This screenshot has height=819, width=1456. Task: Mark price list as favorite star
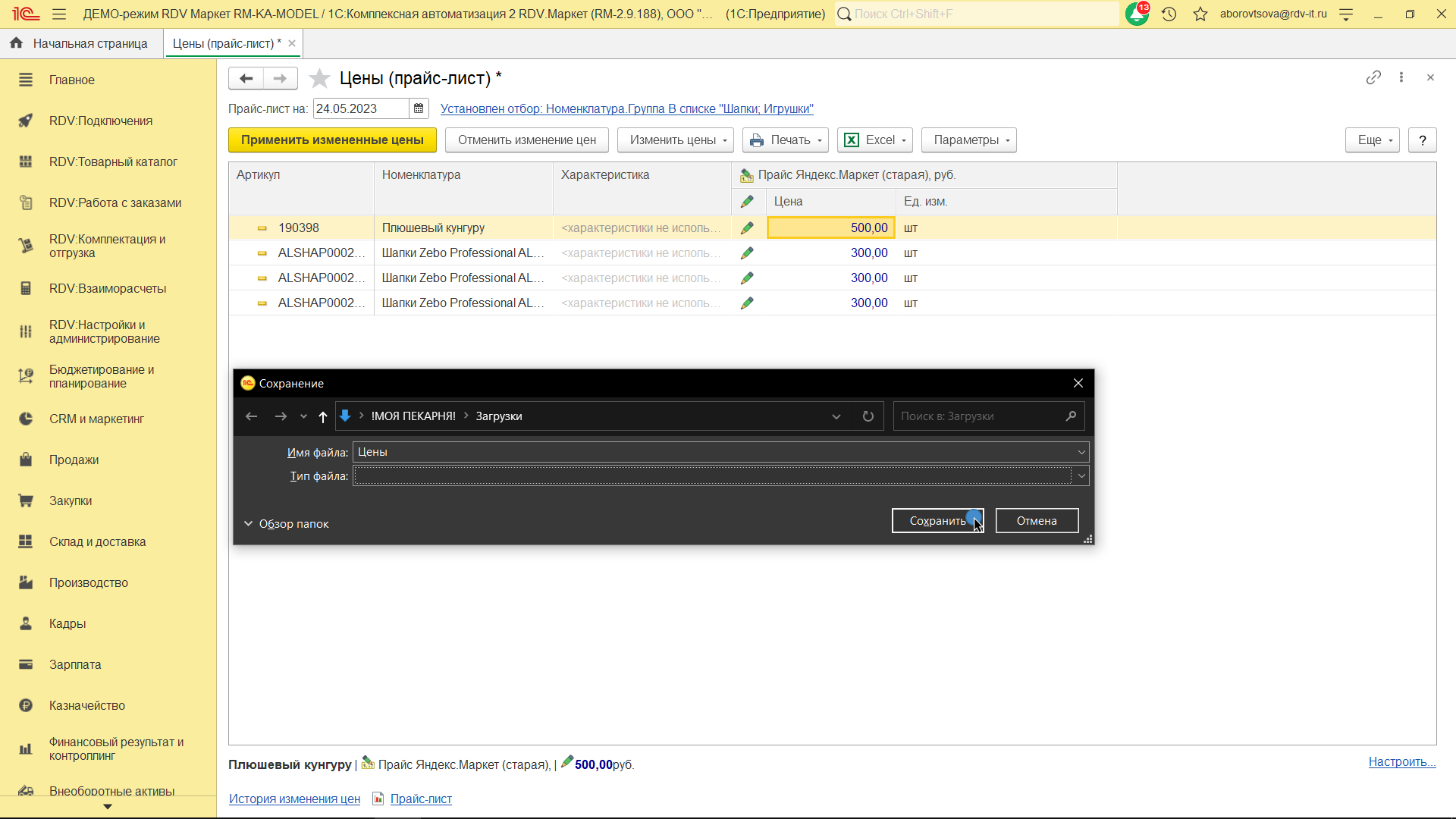point(320,78)
